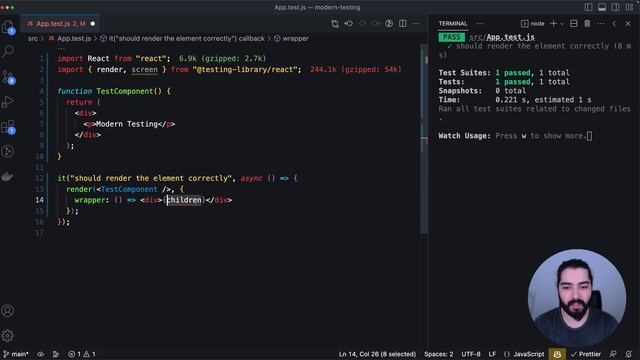
Task: Open the views ellipsis beside TERMINAL tab
Action: pyautogui.click(x=480, y=24)
